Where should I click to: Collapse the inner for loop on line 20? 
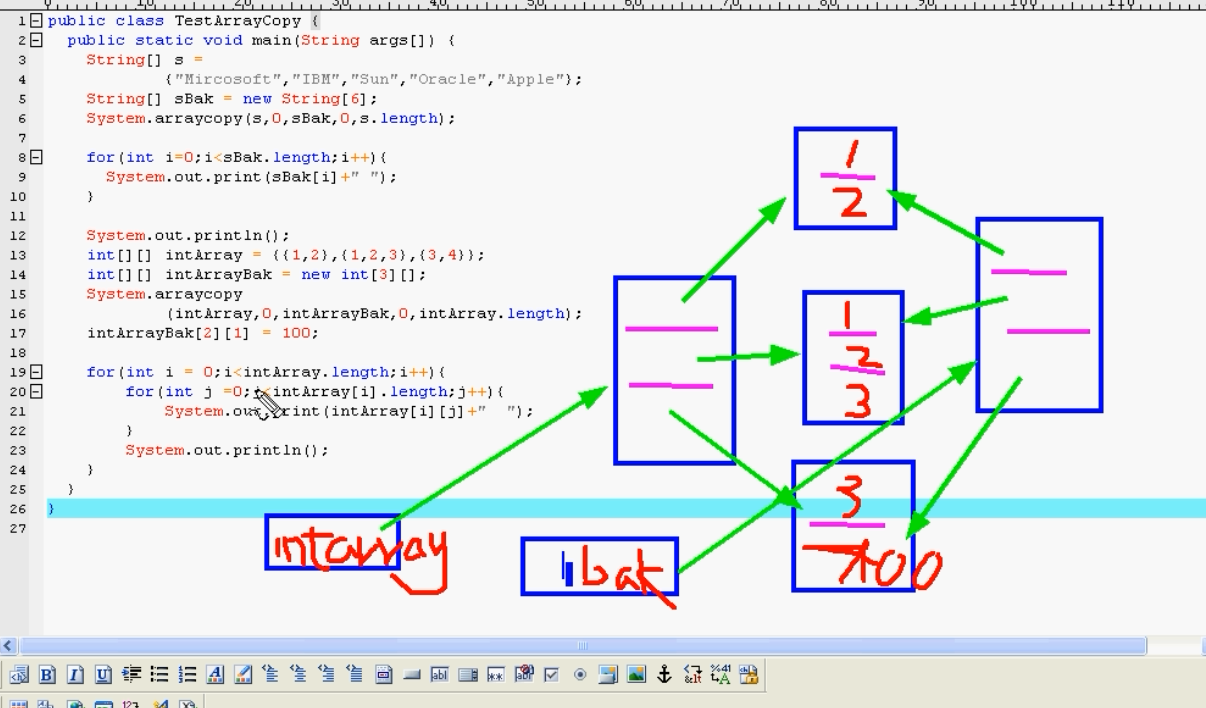[x=37, y=391]
